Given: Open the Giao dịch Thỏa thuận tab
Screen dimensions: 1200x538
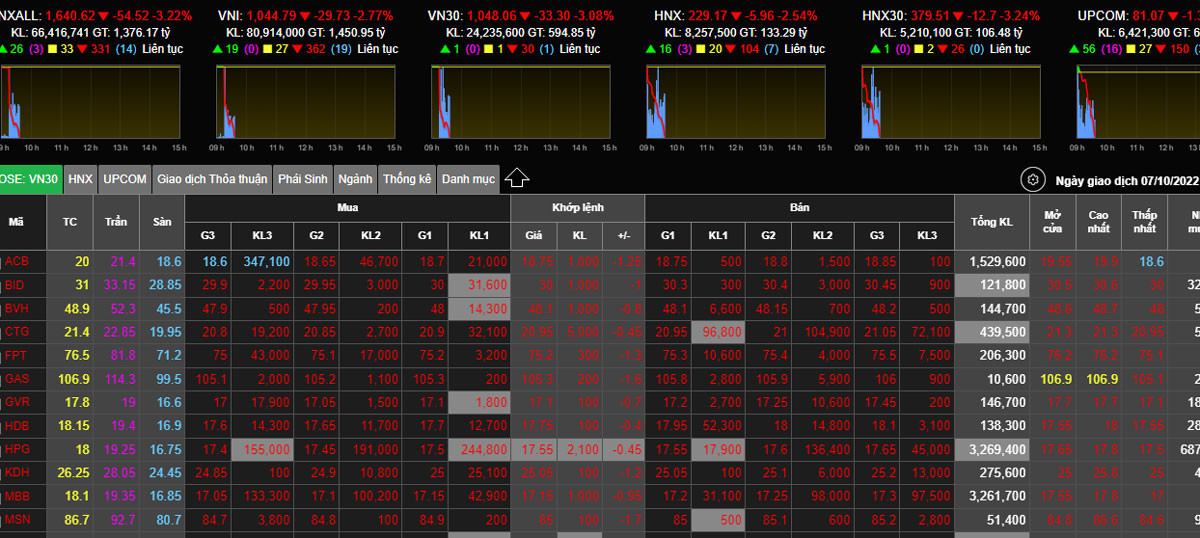Looking at the screenshot, I should pyautogui.click(x=212, y=179).
